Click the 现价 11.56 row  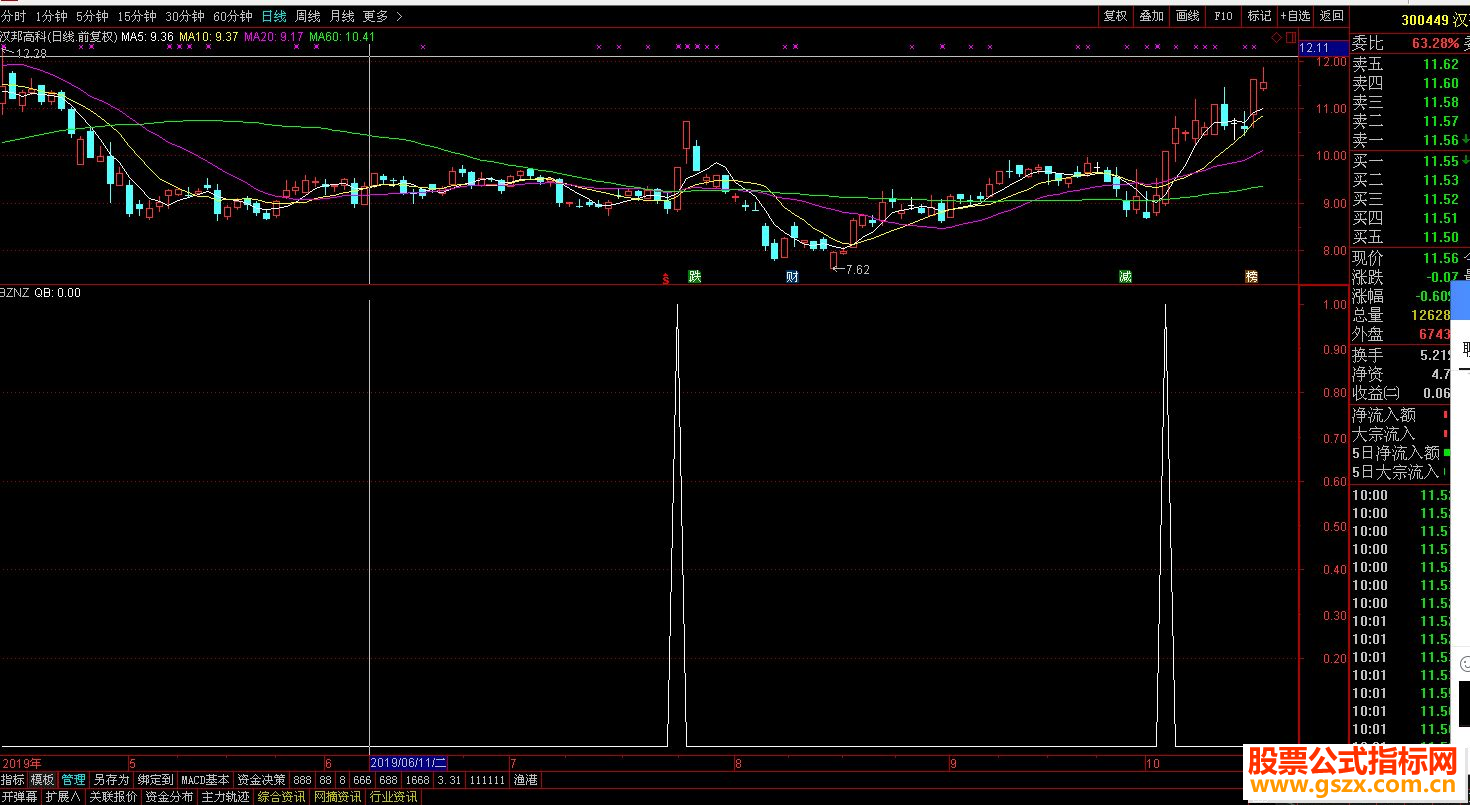click(1410, 258)
